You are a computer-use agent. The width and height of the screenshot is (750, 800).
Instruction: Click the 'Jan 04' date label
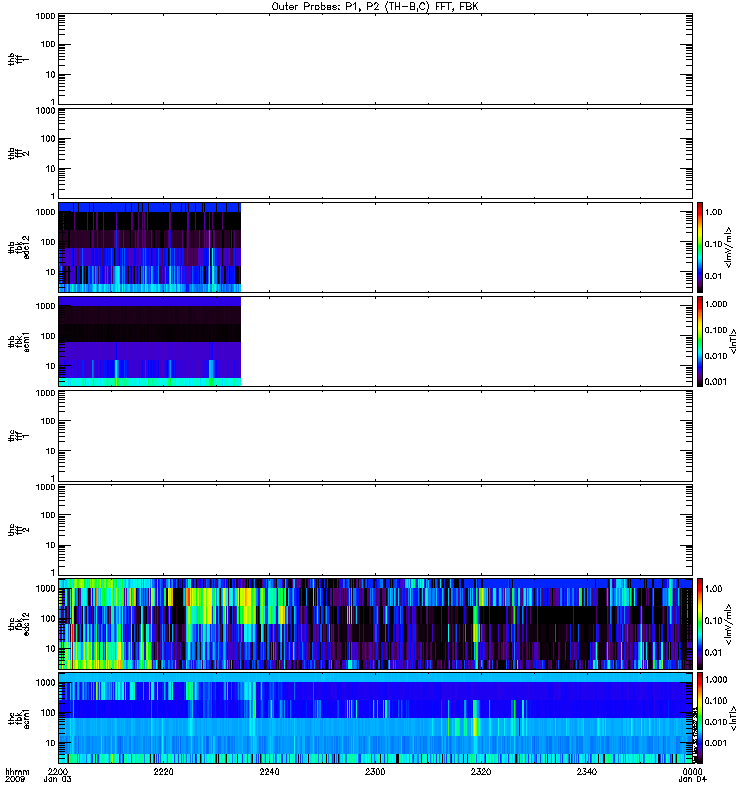692,780
